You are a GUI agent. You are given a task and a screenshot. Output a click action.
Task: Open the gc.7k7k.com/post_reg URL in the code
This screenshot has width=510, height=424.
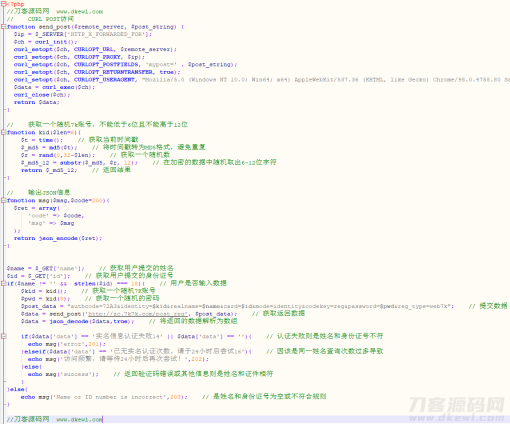[138, 314]
